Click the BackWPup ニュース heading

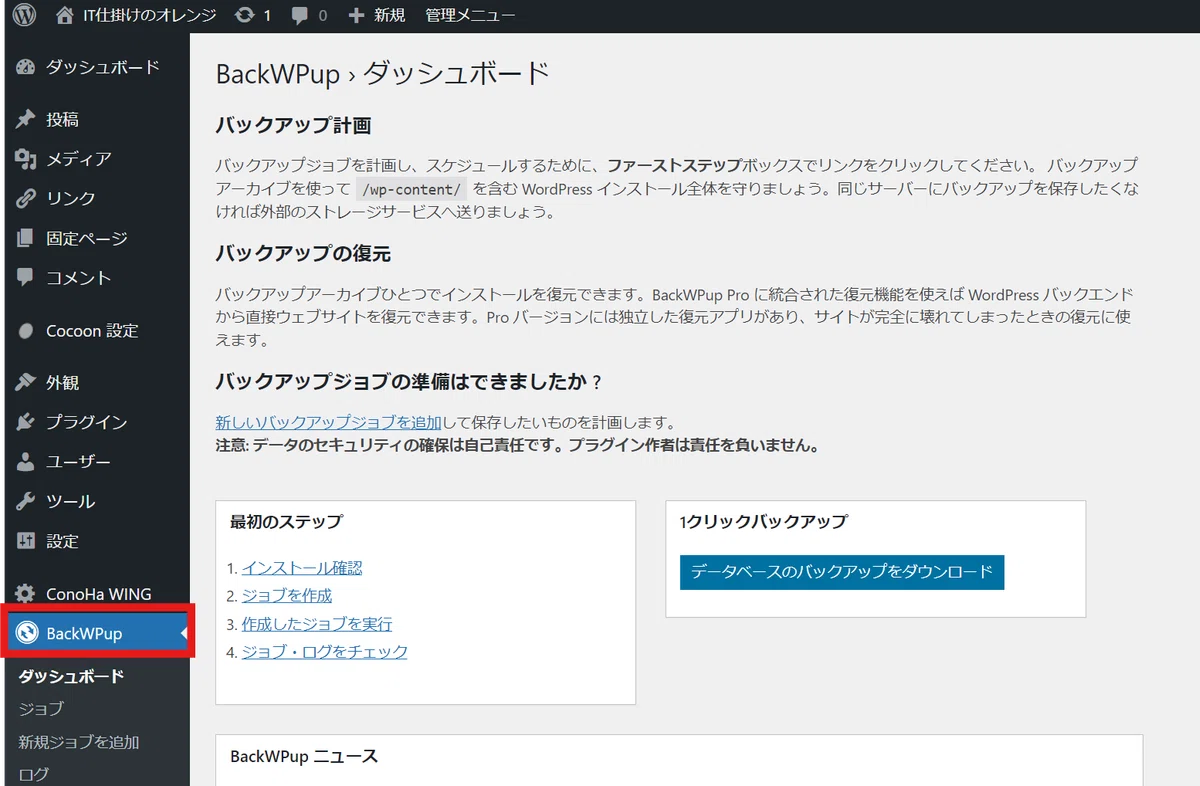coord(304,756)
